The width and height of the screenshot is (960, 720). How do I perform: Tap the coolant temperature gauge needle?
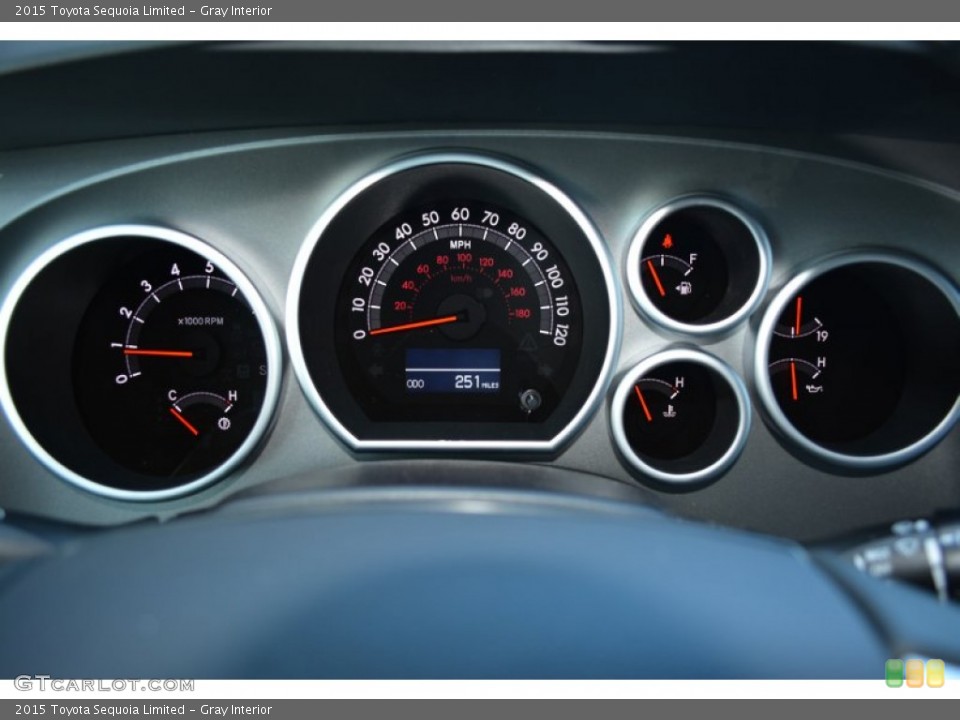[643, 403]
